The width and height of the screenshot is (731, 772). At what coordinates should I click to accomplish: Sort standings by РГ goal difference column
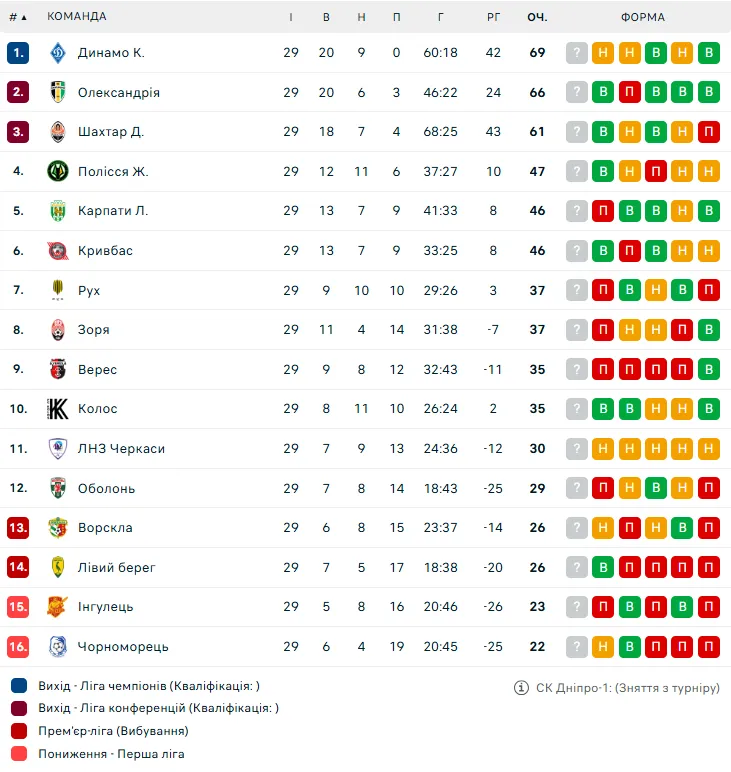pyautogui.click(x=493, y=17)
